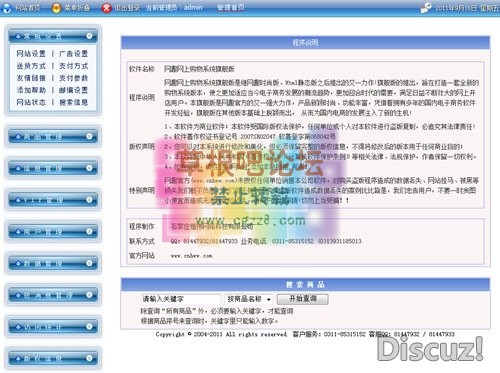This screenshot has height=373, width=500.
Task: Open 网站状态 in the sidebar
Action: pyautogui.click(x=31, y=102)
